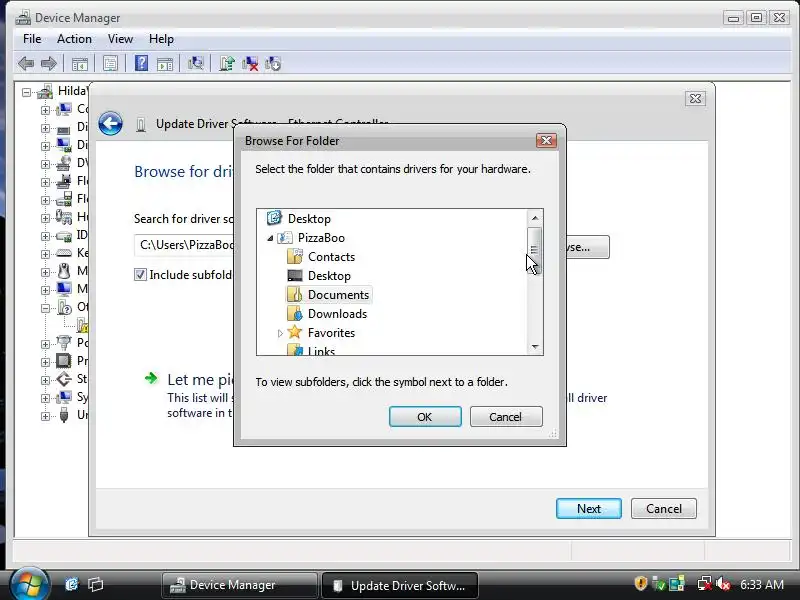
Task: Click the 6:33 AM taskbar clock
Action: (x=762, y=584)
